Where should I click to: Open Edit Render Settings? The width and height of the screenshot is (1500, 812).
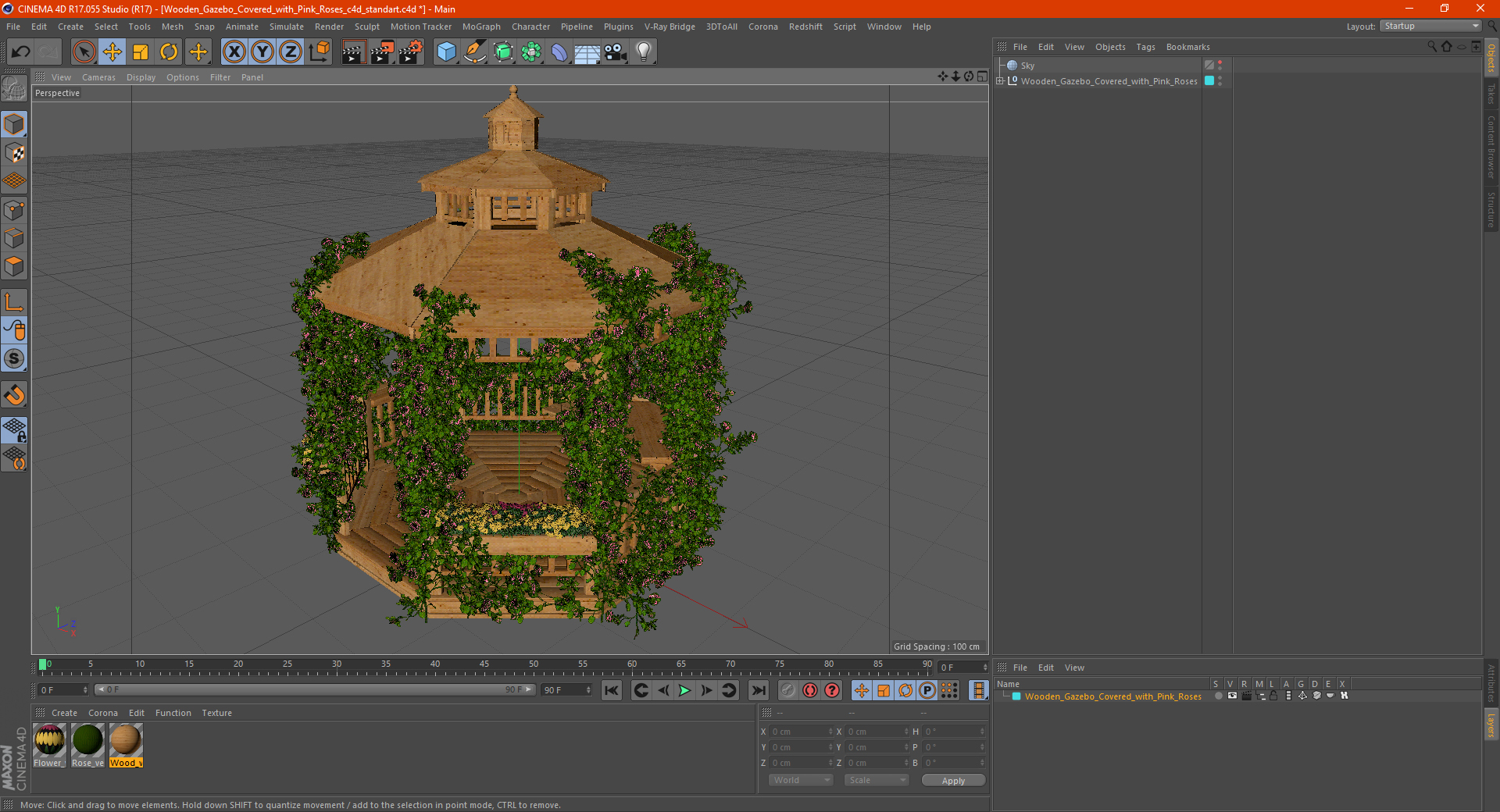411,52
